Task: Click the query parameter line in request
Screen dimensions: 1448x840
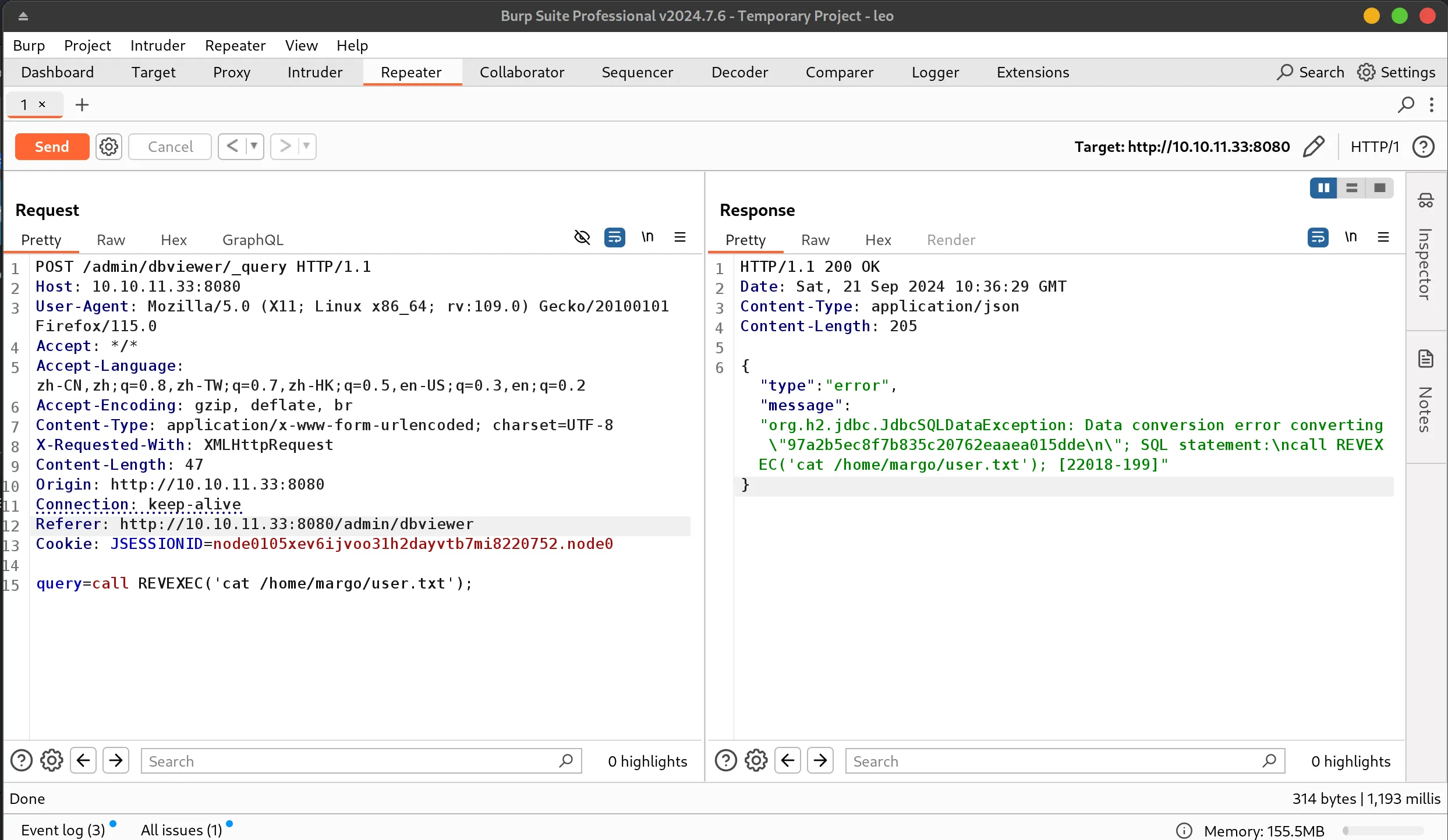Action: [x=254, y=583]
